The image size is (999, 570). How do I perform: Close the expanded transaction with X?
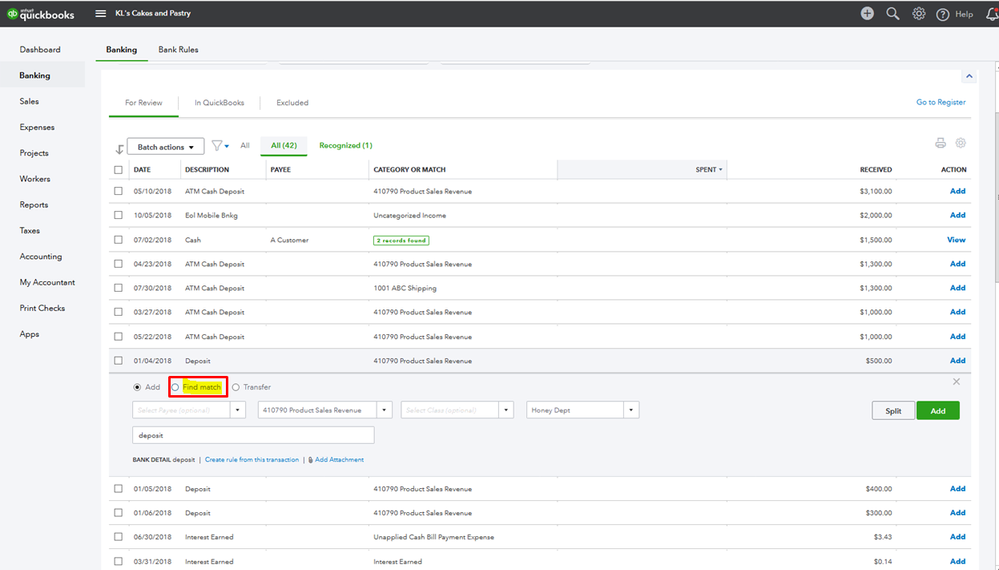click(x=956, y=382)
